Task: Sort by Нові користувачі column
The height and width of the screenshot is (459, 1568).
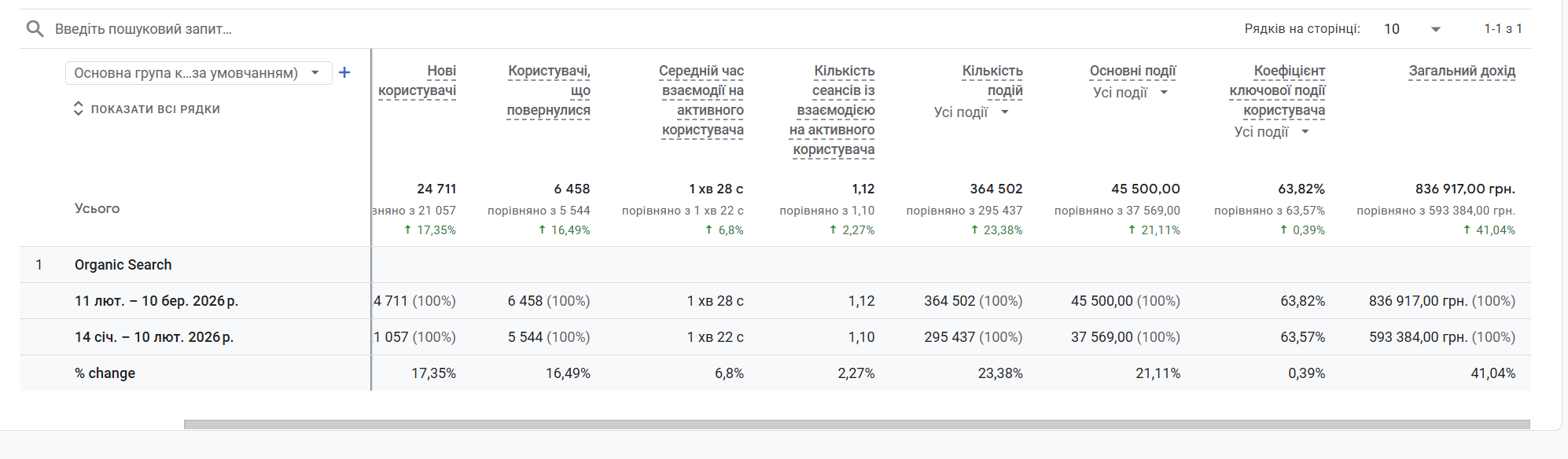Action: pyautogui.click(x=417, y=81)
